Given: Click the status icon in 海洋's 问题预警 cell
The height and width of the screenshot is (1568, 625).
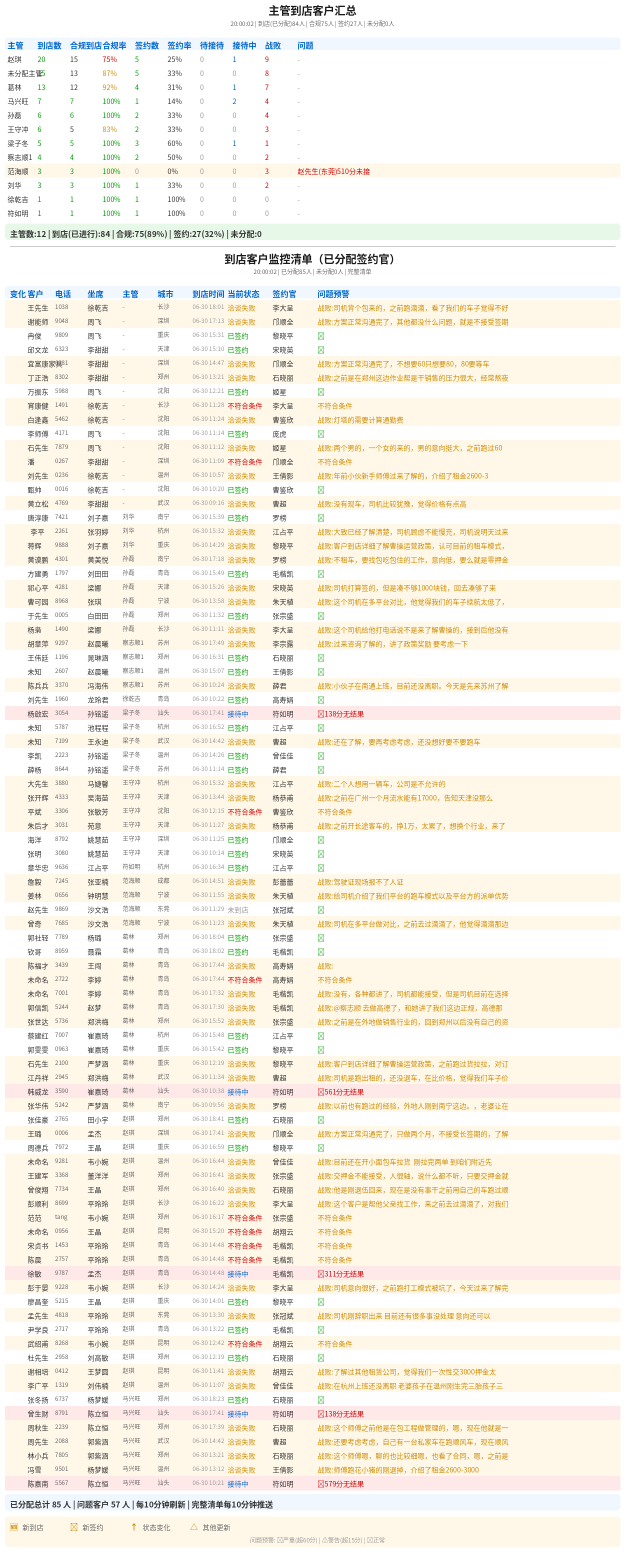Looking at the screenshot, I should pyautogui.click(x=320, y=840).
